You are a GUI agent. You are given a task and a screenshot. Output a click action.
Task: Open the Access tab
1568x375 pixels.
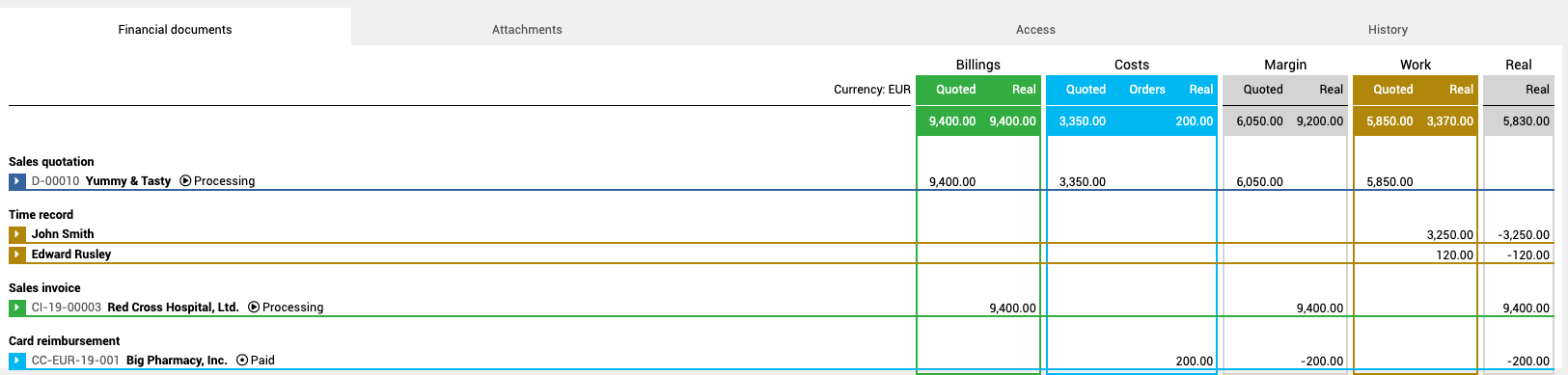click(x=1035, y=29)
